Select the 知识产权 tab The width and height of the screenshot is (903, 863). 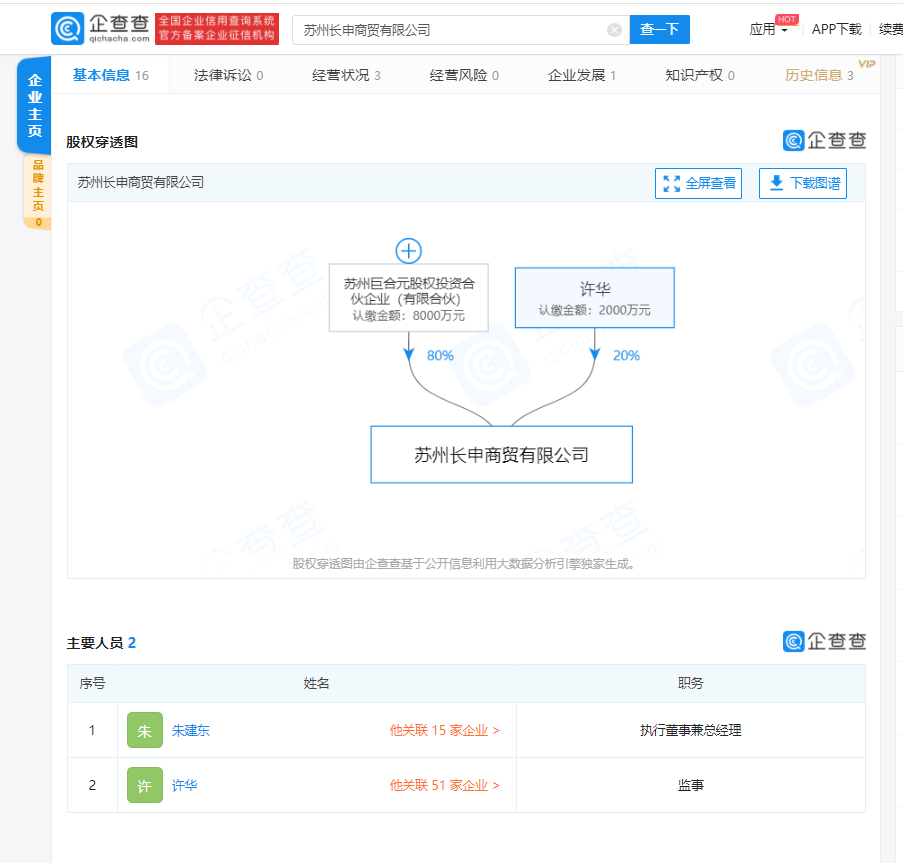click(x=699, y=75)
